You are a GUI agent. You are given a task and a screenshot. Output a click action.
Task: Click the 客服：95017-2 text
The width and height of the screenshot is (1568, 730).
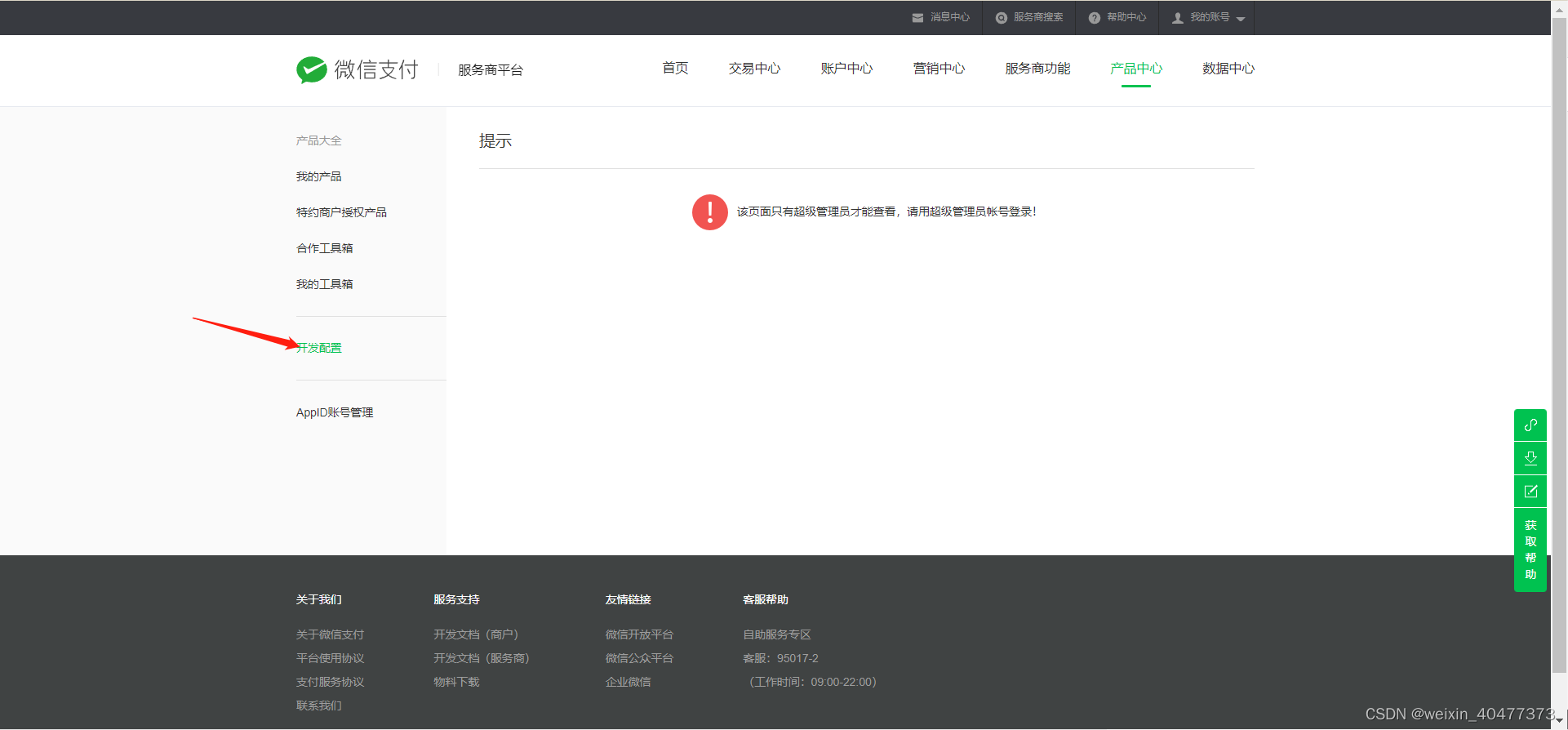tap(780, 658)
